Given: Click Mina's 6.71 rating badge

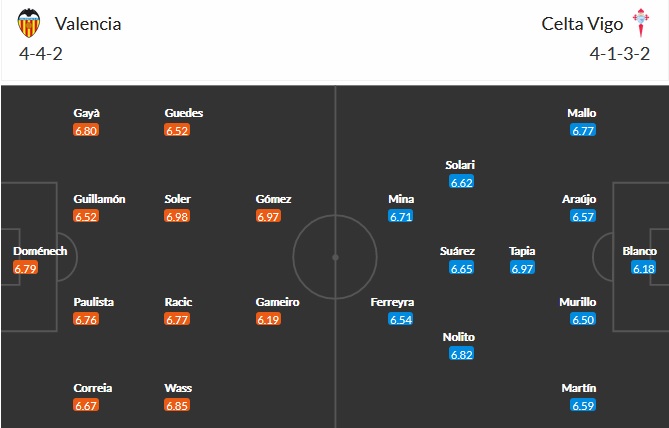Looking at the screenshot, I should 401,216.
